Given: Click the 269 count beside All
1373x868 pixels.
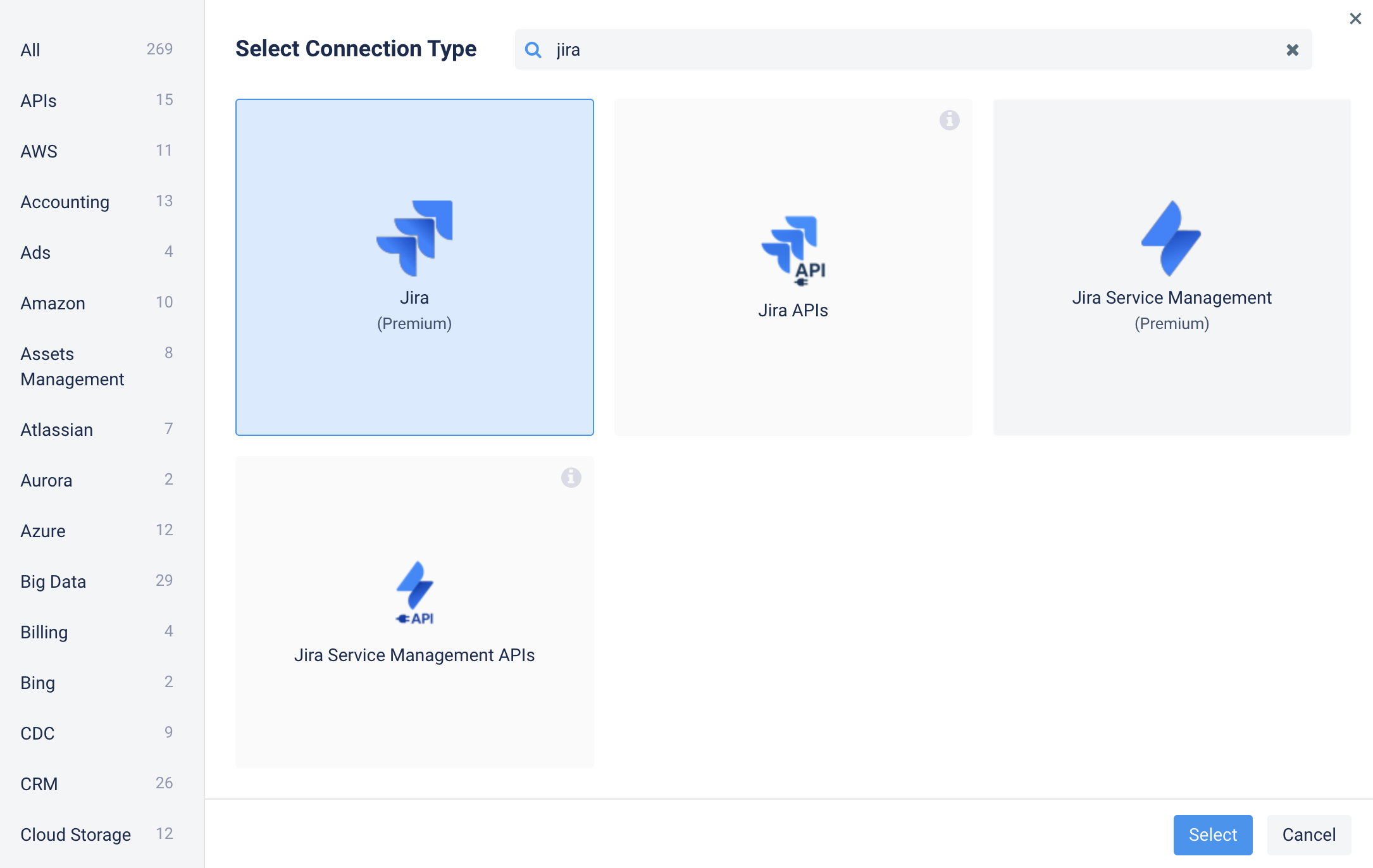Looking at the screenshot, I should click(x=159, y=49).
